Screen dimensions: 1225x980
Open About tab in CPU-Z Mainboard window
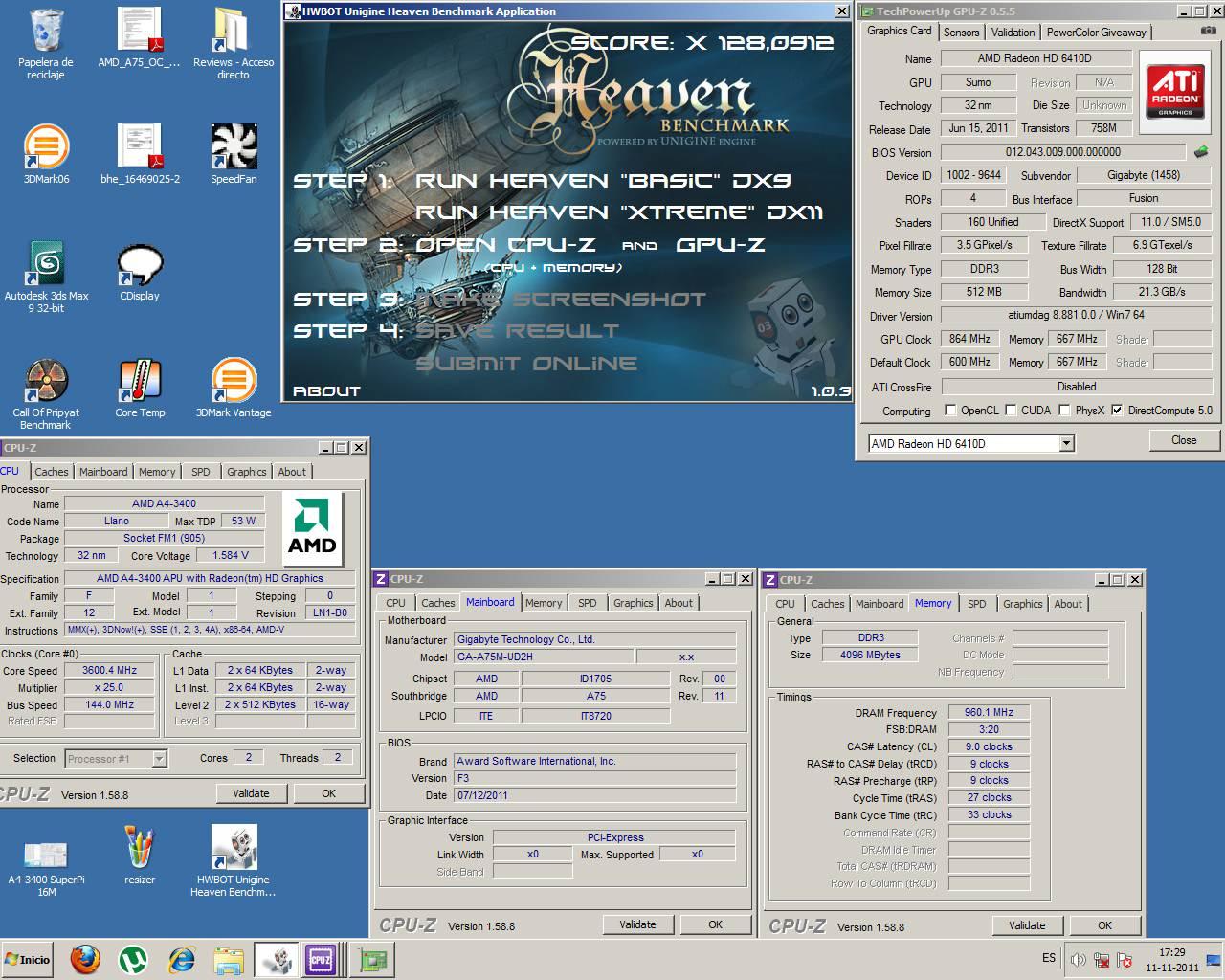click(x=679, y=603)
